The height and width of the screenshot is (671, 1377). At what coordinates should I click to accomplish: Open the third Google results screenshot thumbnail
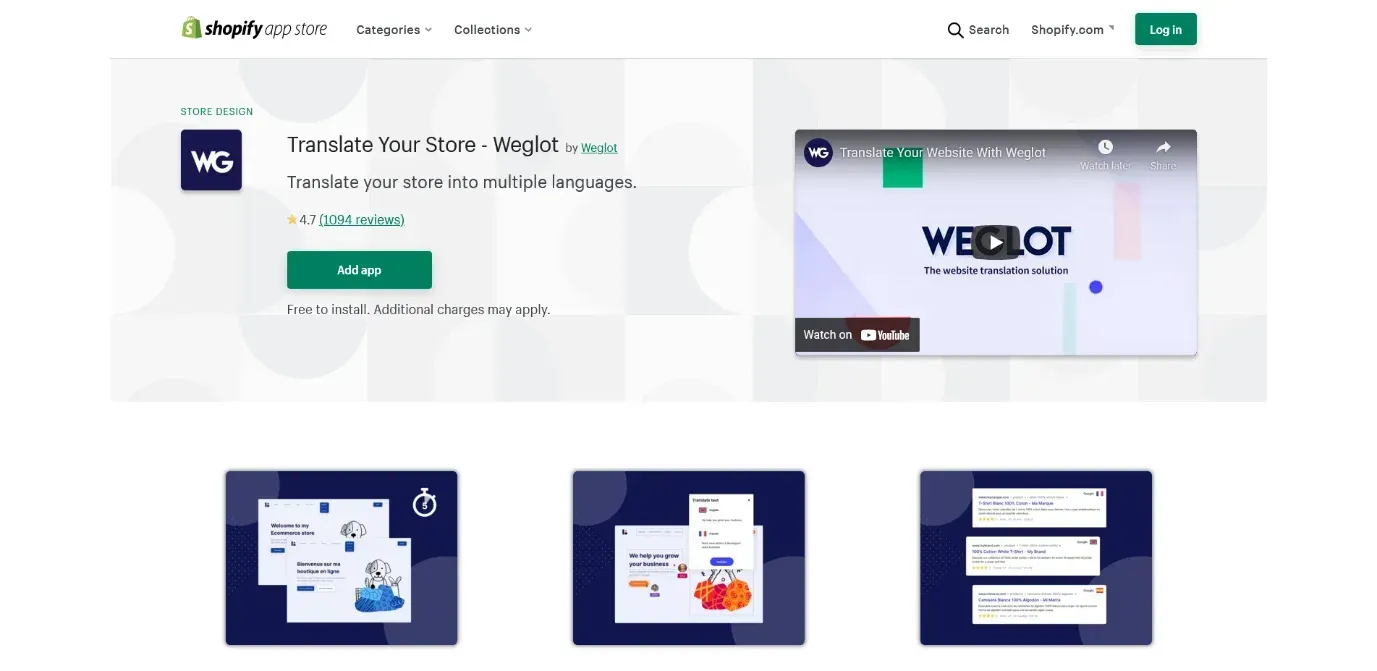click(x=1036, y=558)
